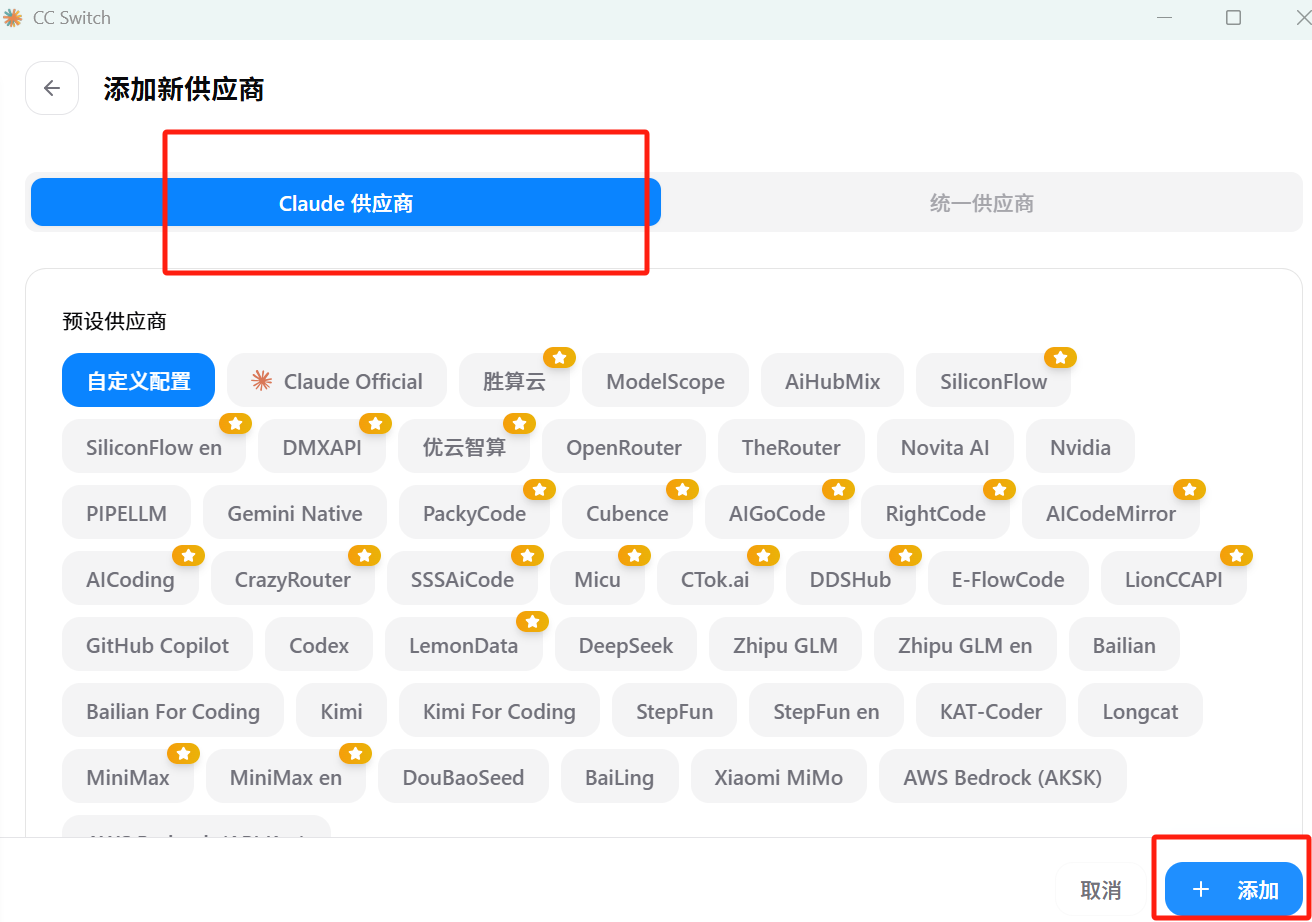
Task: Pick the ModelScope preset
Action: click(665, 381)
